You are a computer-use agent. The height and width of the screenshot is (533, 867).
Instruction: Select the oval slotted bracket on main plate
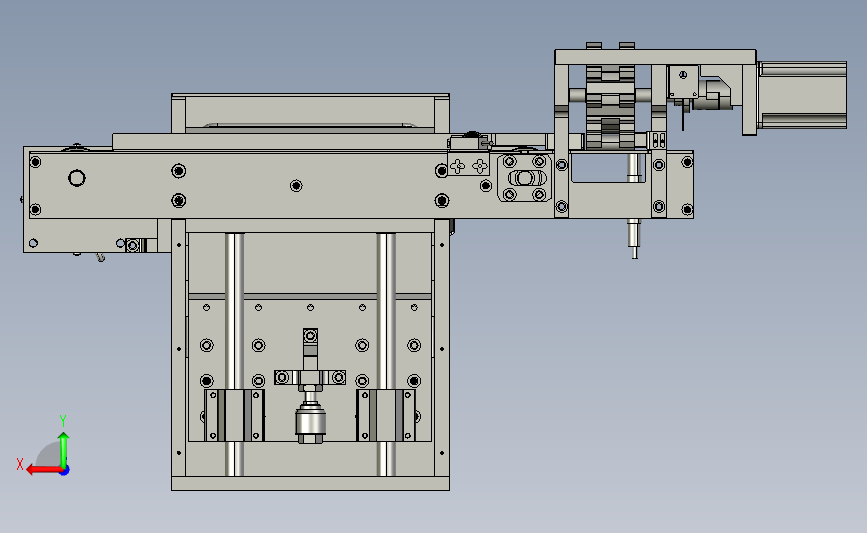click(x=525, y=178)
